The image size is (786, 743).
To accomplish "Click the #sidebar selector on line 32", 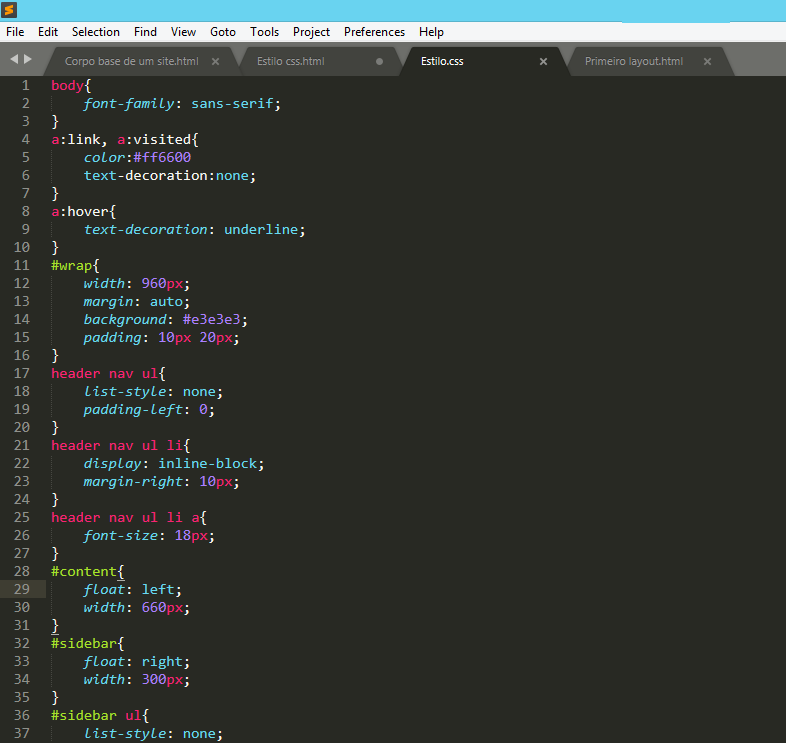I will (x=84, y=643).
